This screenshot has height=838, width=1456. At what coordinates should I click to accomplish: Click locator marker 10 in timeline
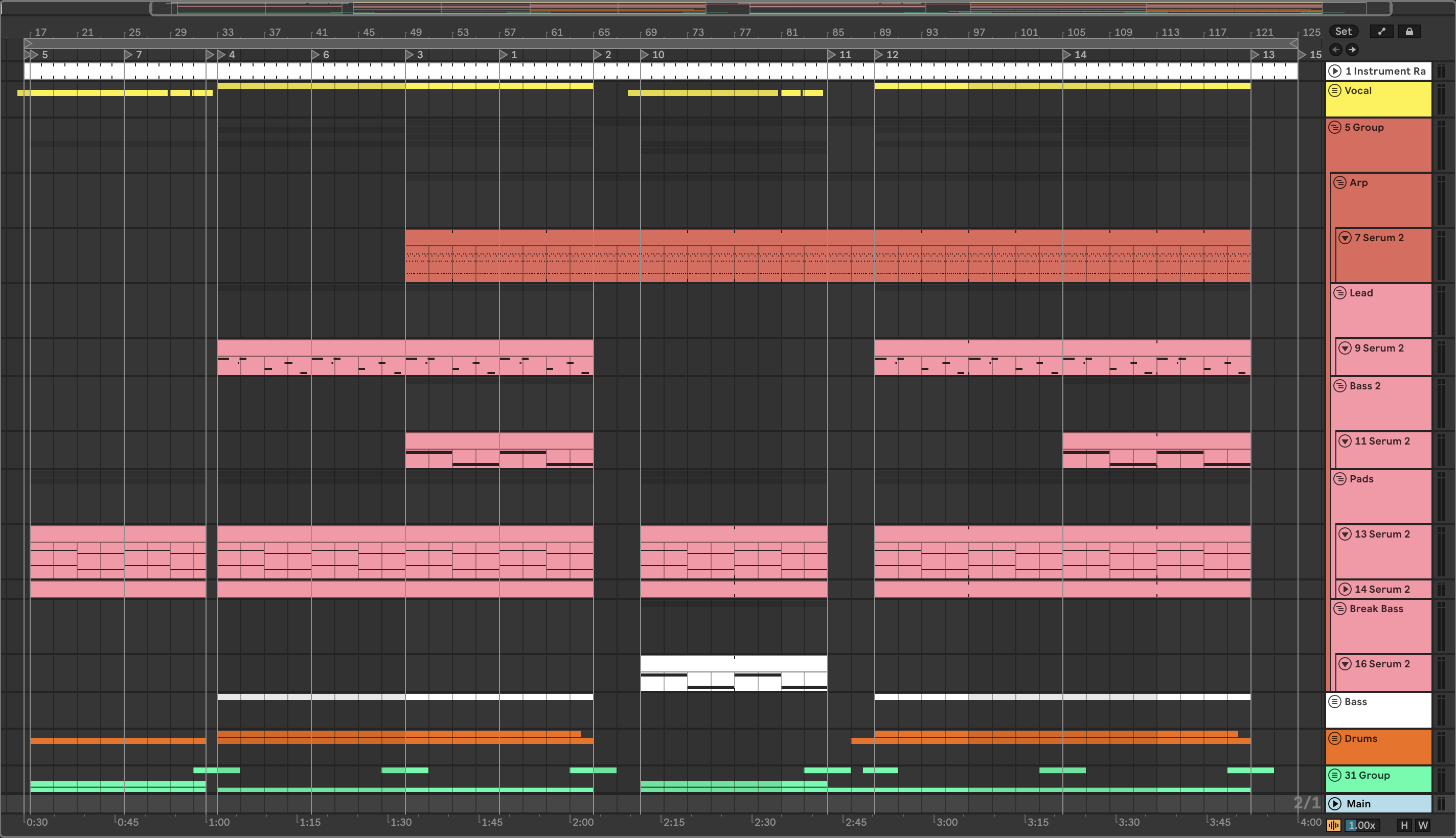pos(646,55)
